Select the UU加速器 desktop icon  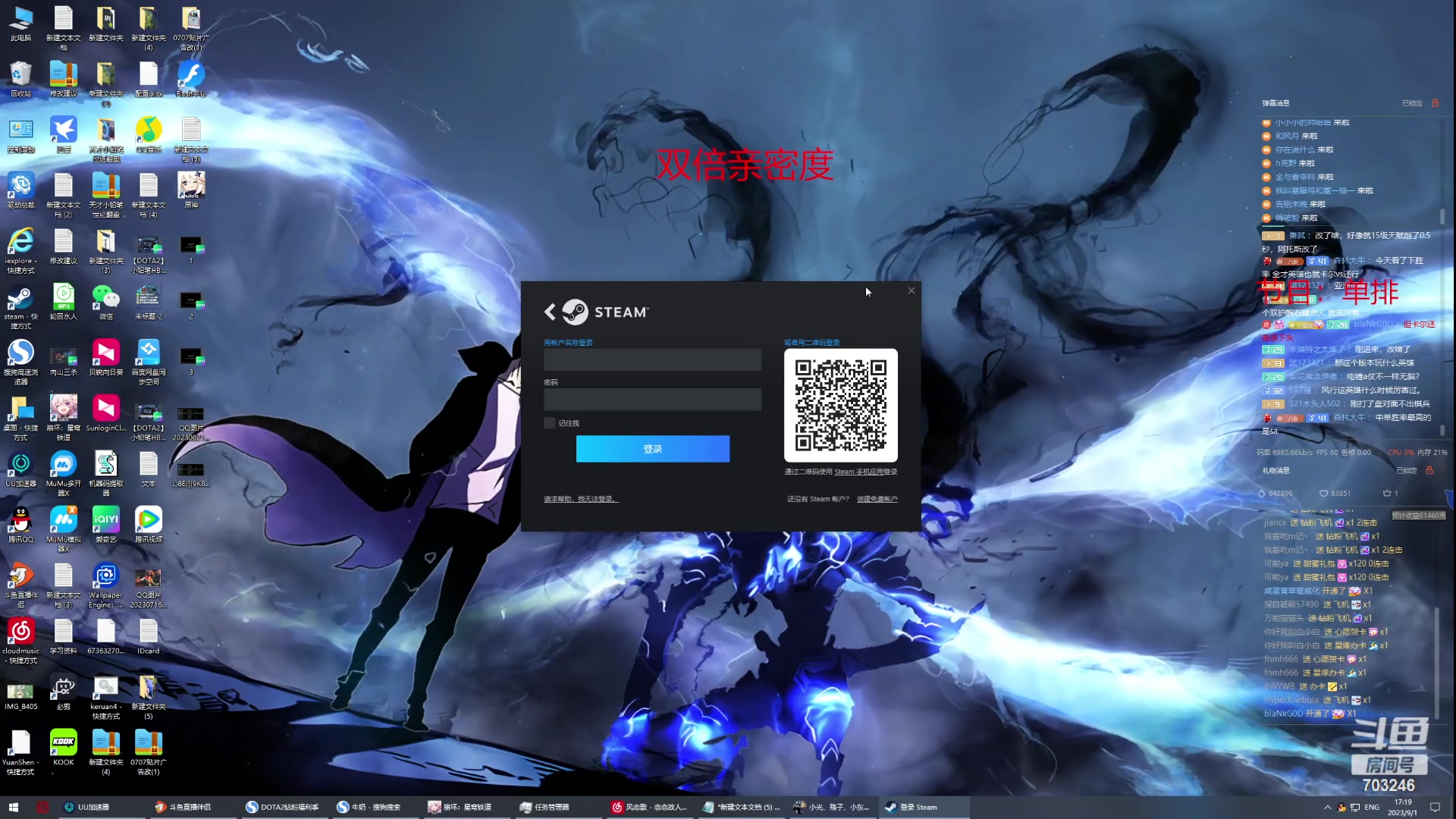pos(21,470)
